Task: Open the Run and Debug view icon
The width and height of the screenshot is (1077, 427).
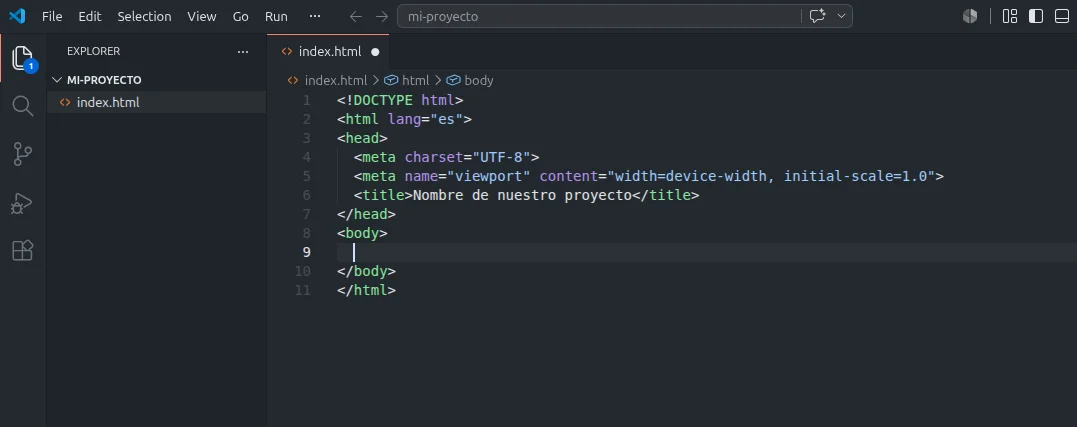Action: click(x=23, y=203)
